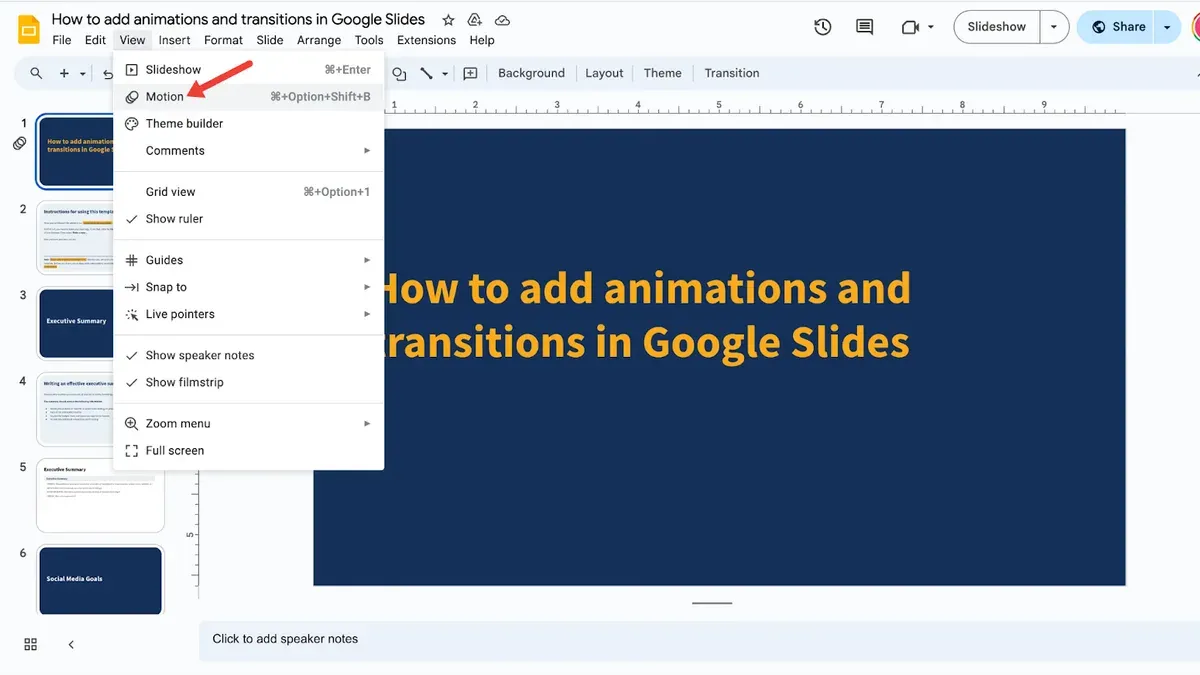Click the presentation title to rename
This screenshot has width=1200, height=675.
coord(238,19)
